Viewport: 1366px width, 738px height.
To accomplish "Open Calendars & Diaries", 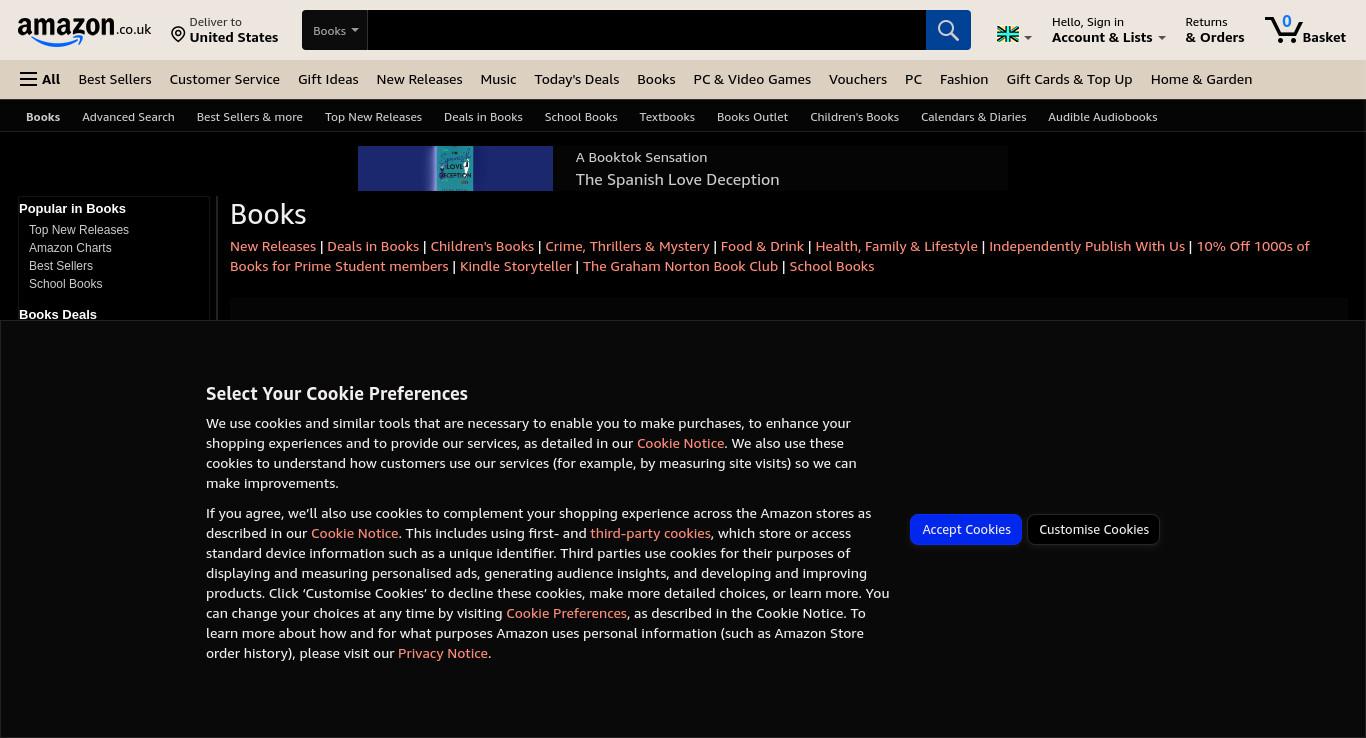I will tap(973, 117).
